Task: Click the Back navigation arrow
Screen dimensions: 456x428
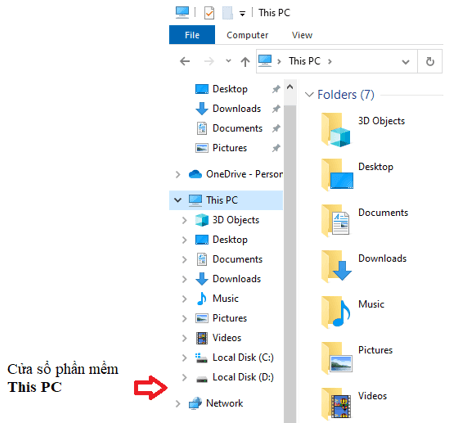Action: pos(185,61)
